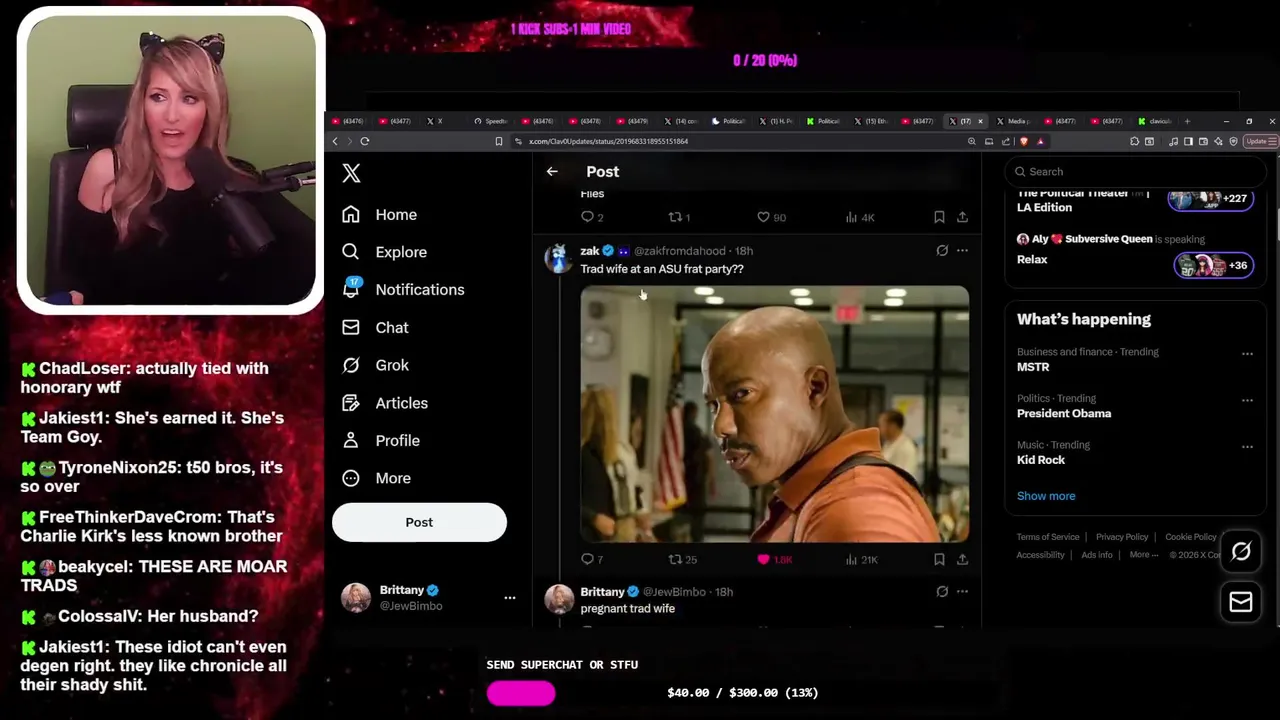Open options for Kid Rock trend
Screen dimensions: 1280x720
[x=1247, y=447]
